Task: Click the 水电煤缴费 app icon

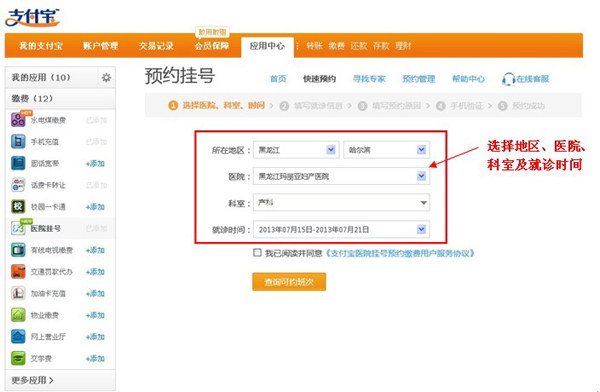Action: pos(18,120)
